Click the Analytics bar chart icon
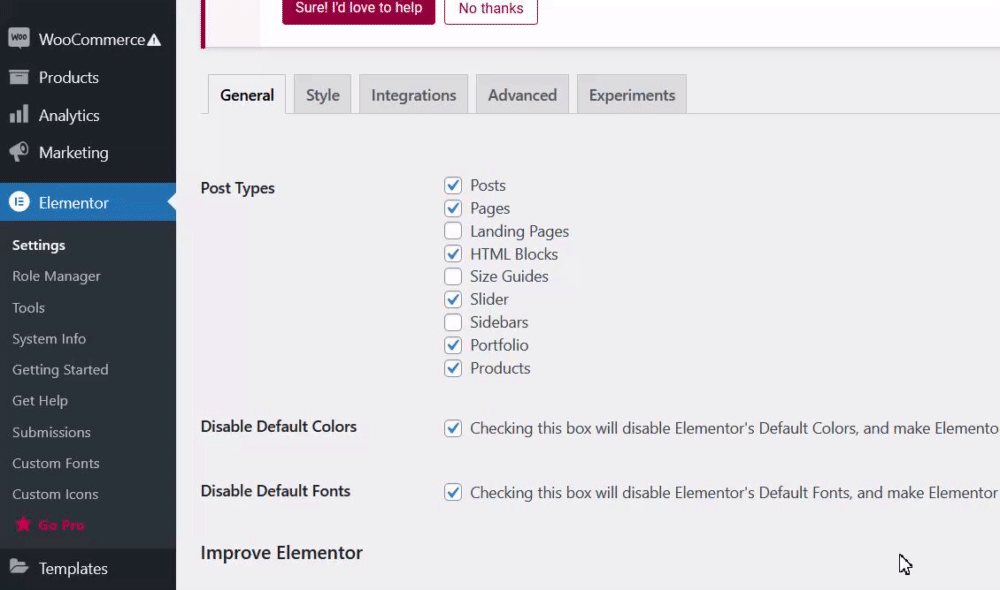 tap(19, 114)
